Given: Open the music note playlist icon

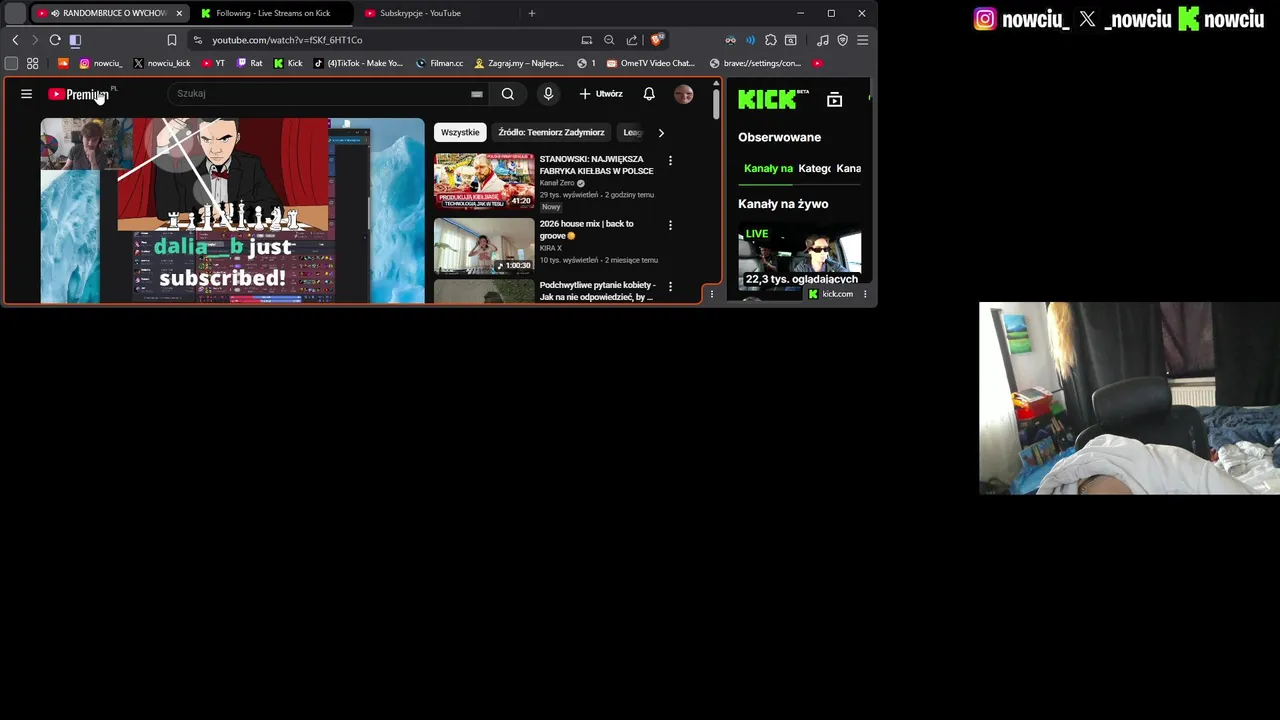Looking at the screenshot, I should pyautogui.click(x=823, y=40).
